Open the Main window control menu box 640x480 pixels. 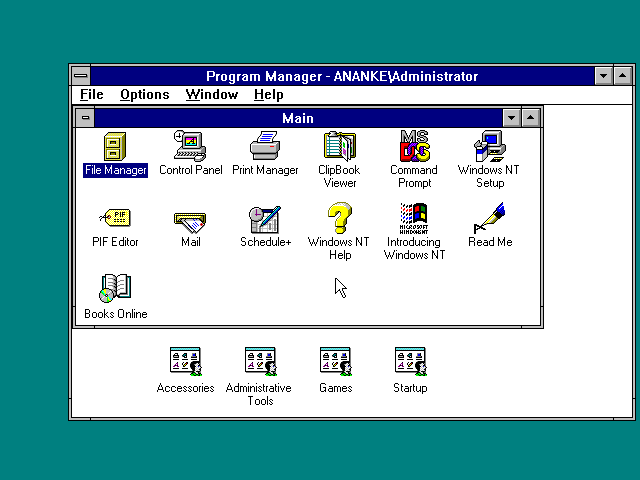tap(86, 118)
